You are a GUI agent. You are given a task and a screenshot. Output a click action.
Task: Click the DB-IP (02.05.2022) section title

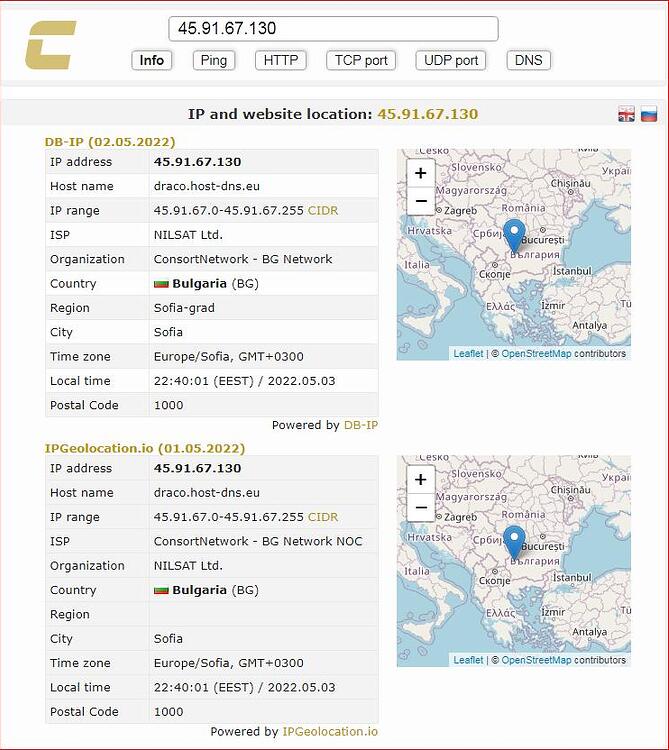point(110,142)
